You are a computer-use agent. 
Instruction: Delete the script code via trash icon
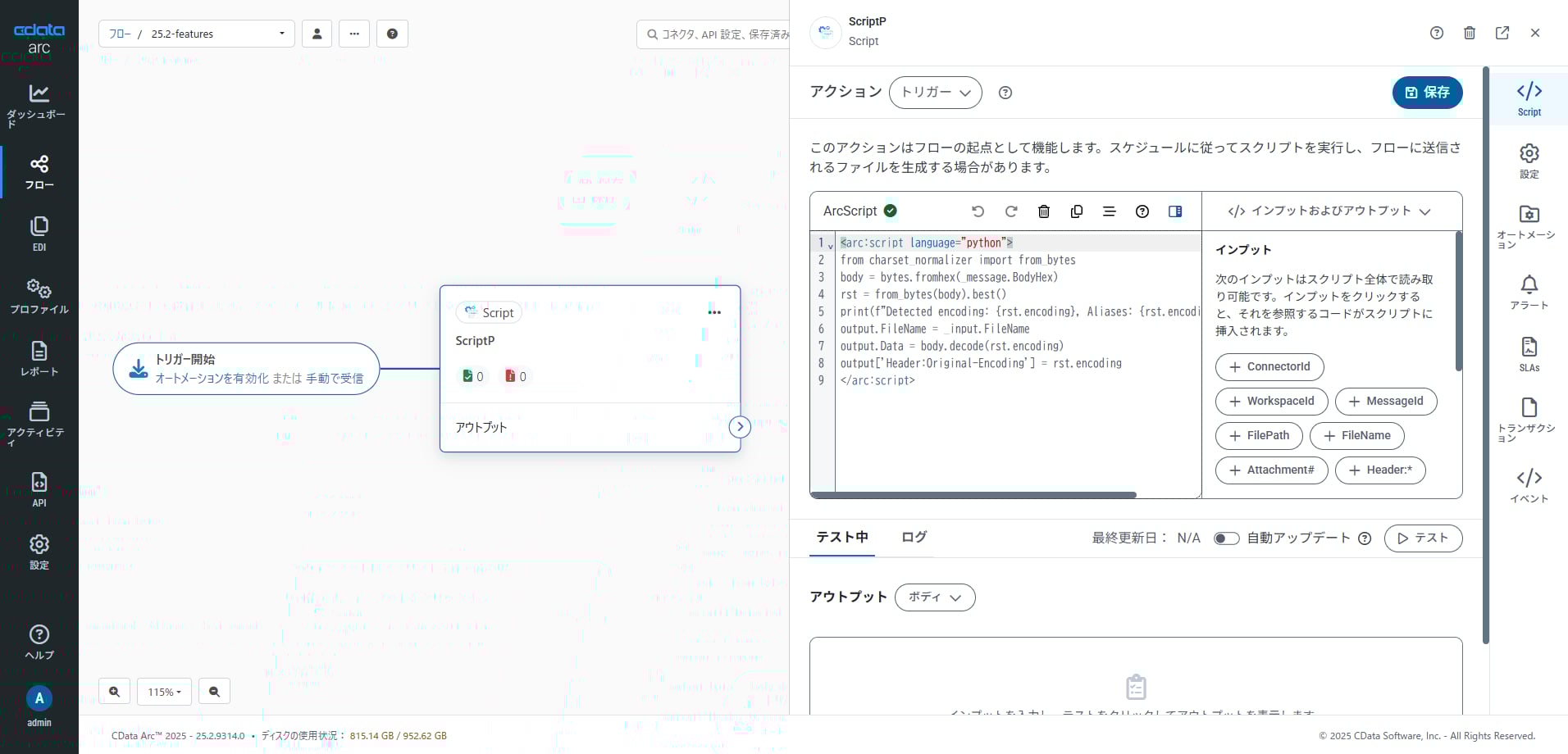pyautogui.click(x=1043, y=211)
